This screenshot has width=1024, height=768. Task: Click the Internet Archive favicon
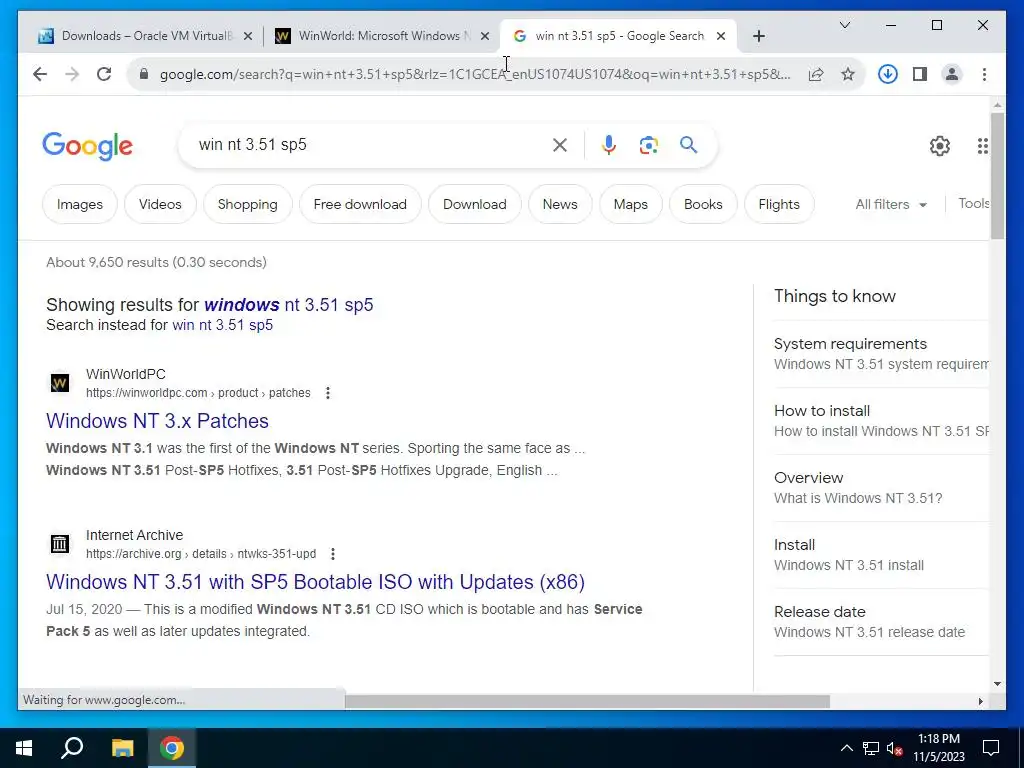60,544
